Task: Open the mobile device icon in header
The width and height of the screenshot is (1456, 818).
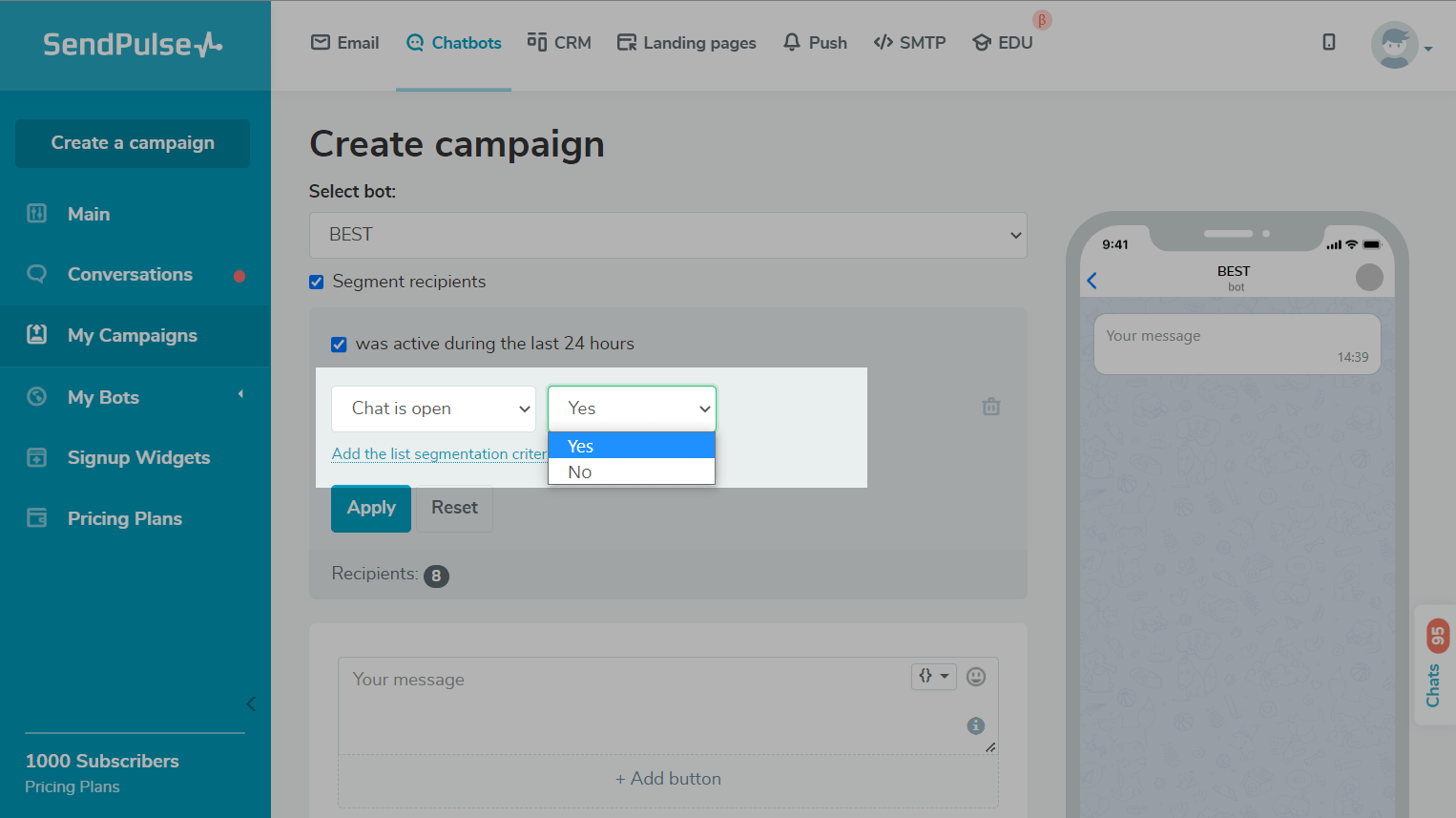Action: coord(1329,42)
